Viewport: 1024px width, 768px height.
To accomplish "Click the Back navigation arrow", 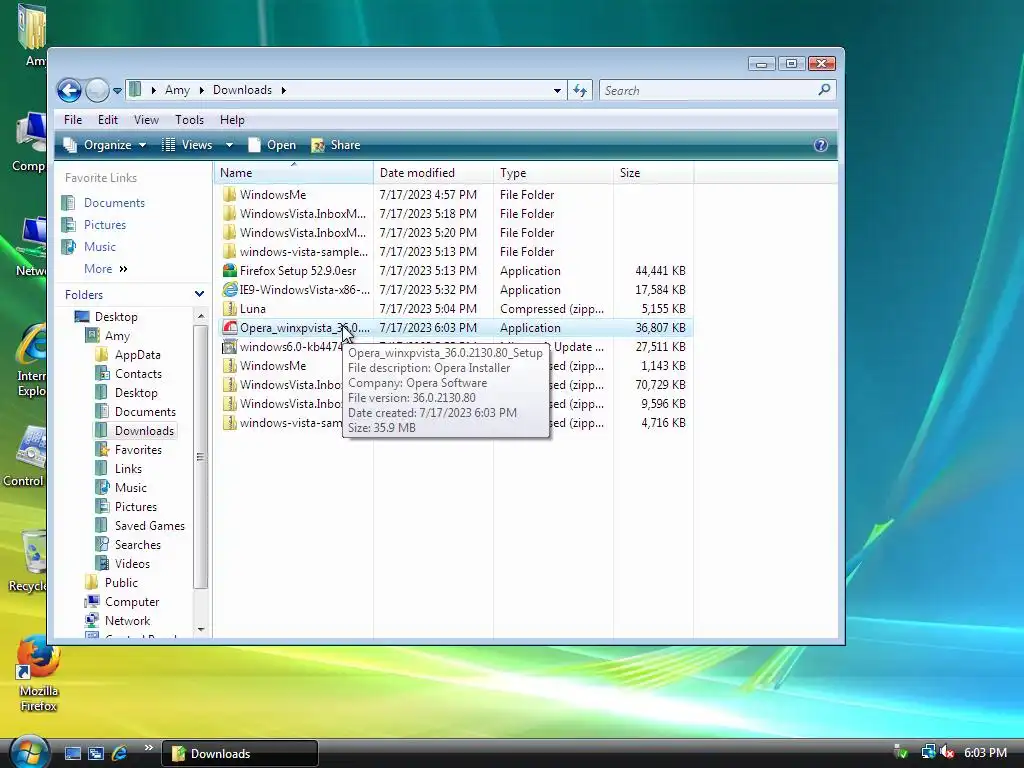I will pyautogui.click(x=69, y=90).
